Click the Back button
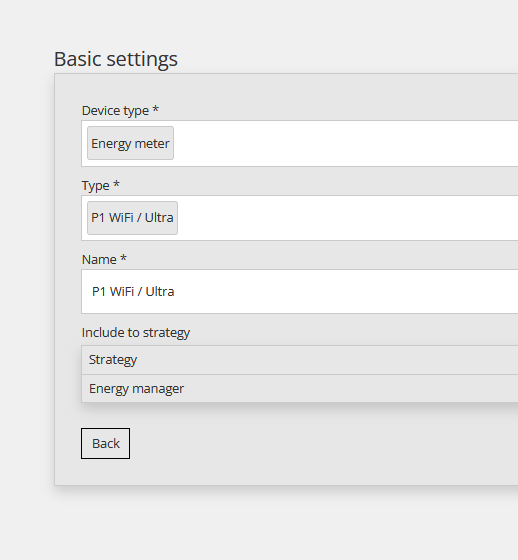 click(105, 443)
